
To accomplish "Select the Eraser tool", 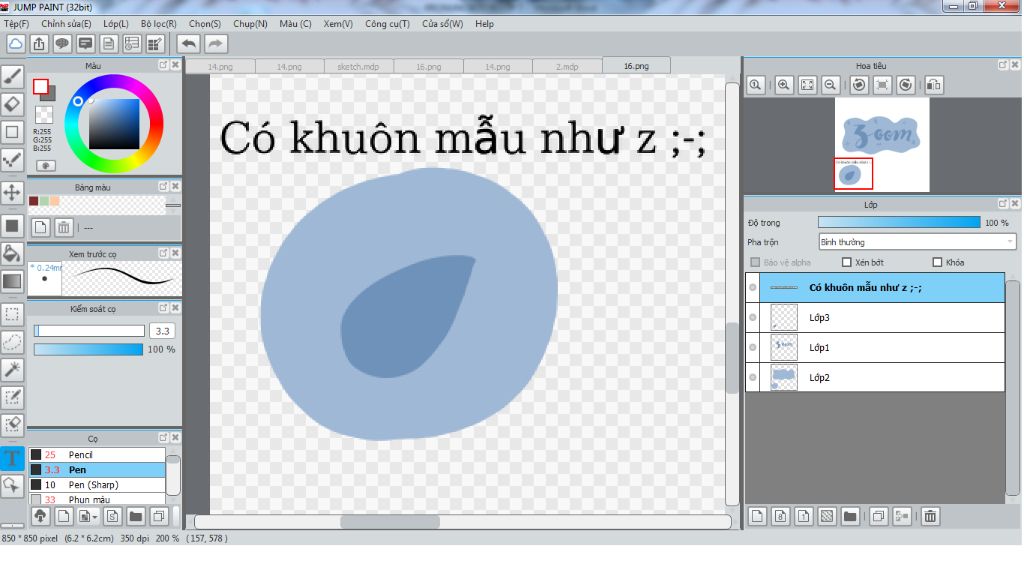I will (12, 104).
